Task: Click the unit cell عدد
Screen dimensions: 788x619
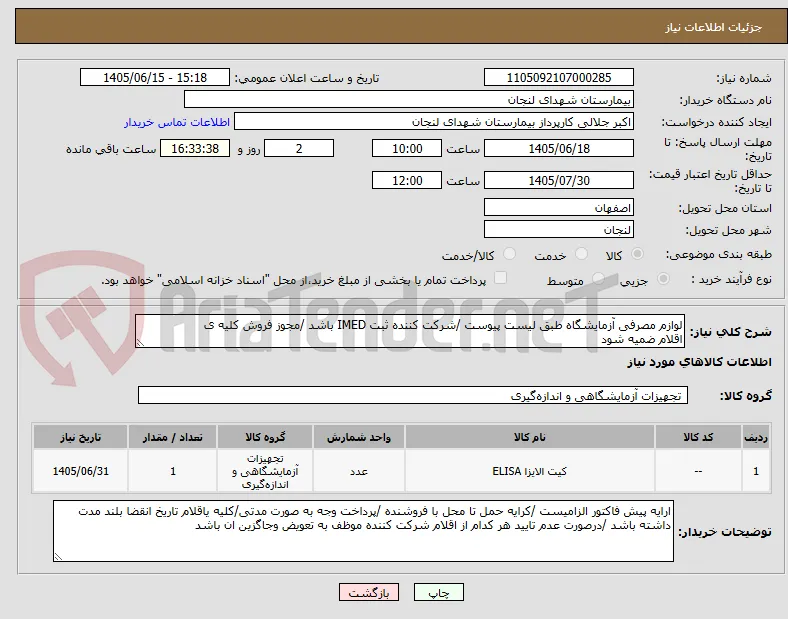Action: point(359,471)
